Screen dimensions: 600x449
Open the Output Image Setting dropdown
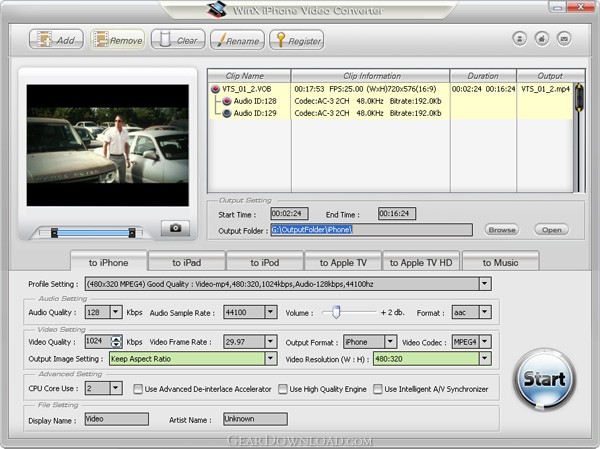[271, 359]
